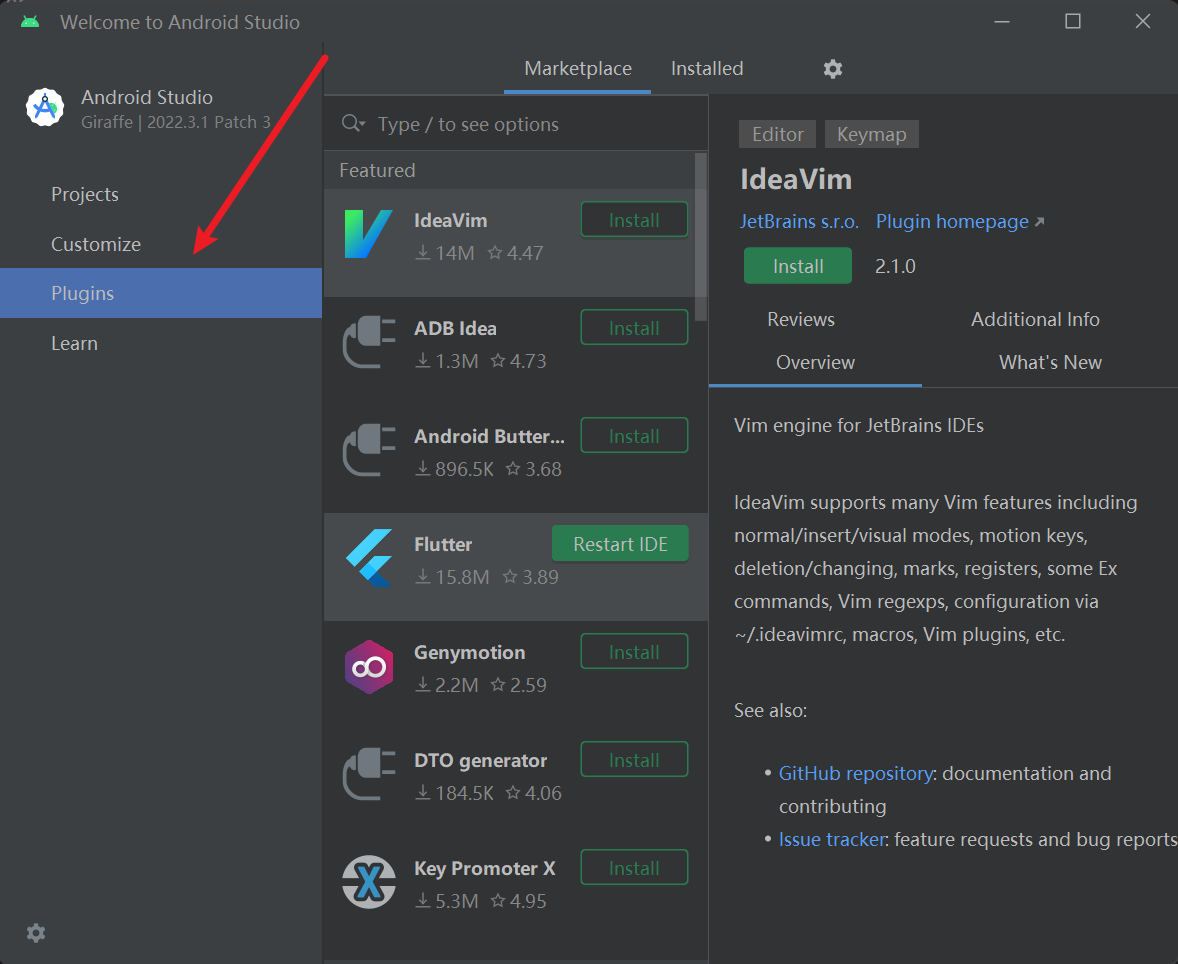
Task: Open the Plugin homepage link
Action: coord(959,222)
